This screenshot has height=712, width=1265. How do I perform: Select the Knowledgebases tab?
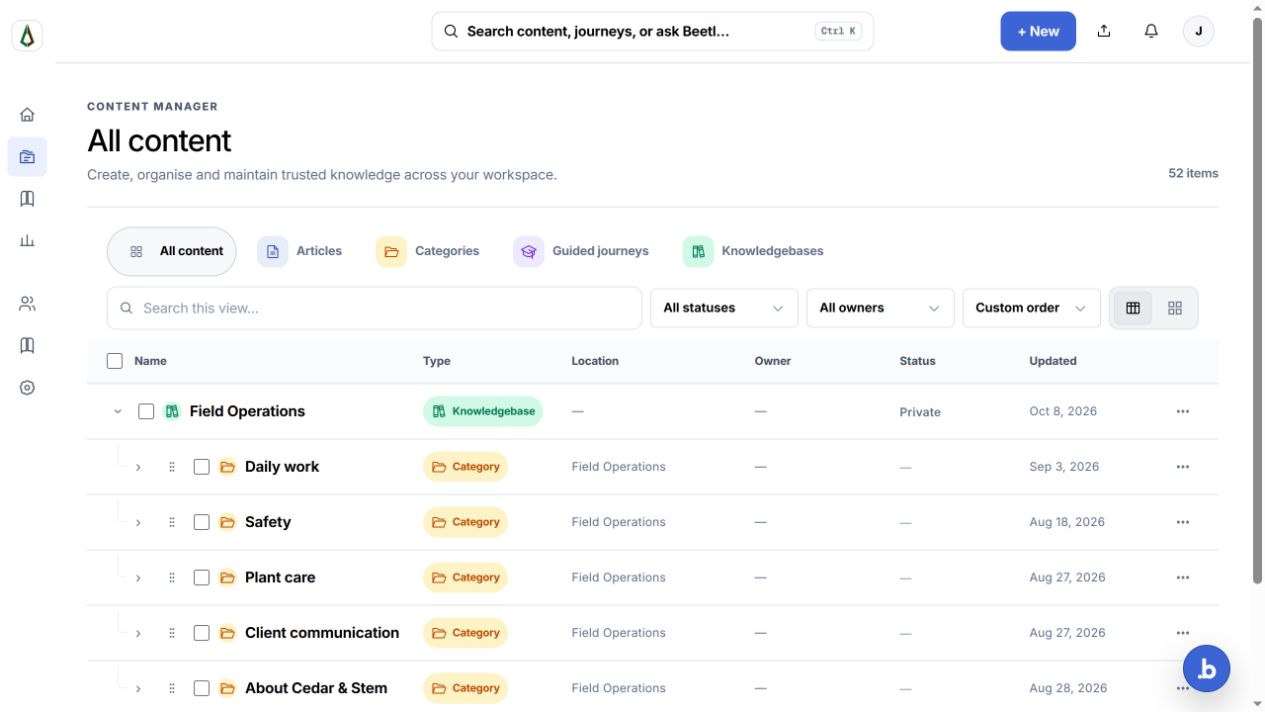753,251
